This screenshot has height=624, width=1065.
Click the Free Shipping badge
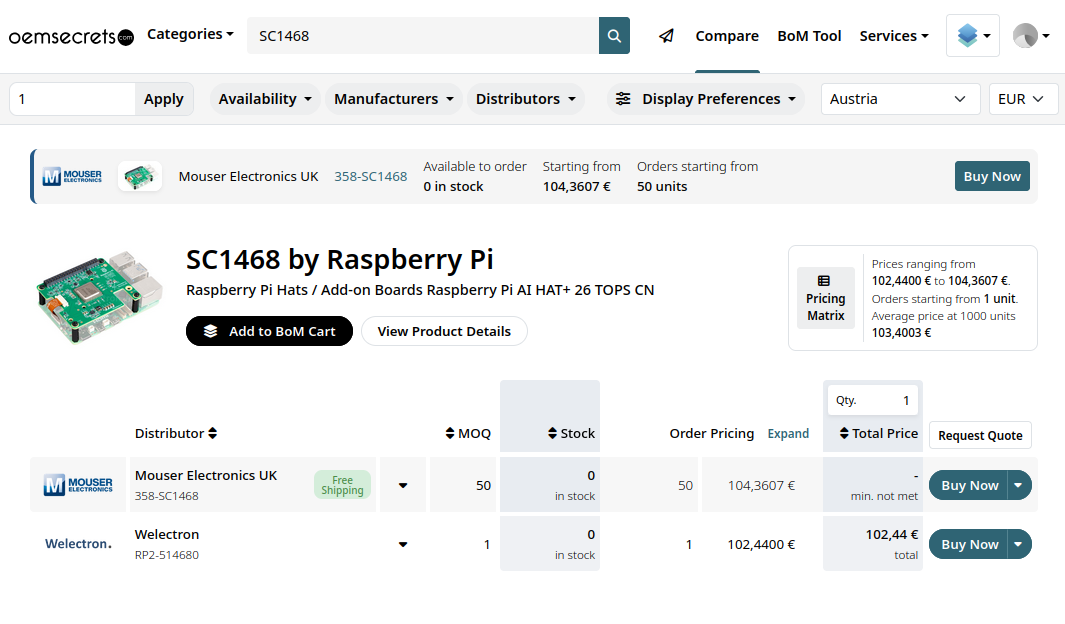point(342,485)
